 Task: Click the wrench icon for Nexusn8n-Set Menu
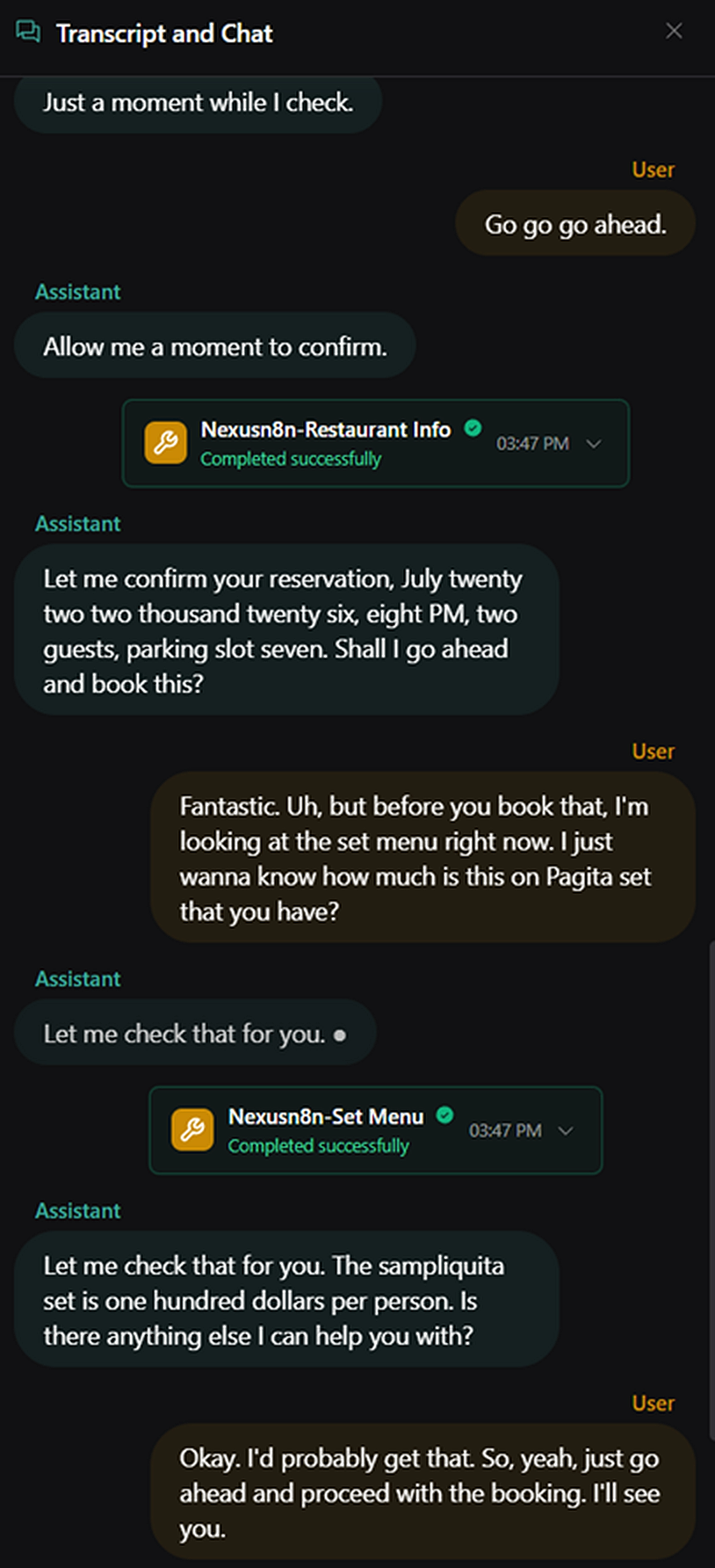coord(192,1130)
